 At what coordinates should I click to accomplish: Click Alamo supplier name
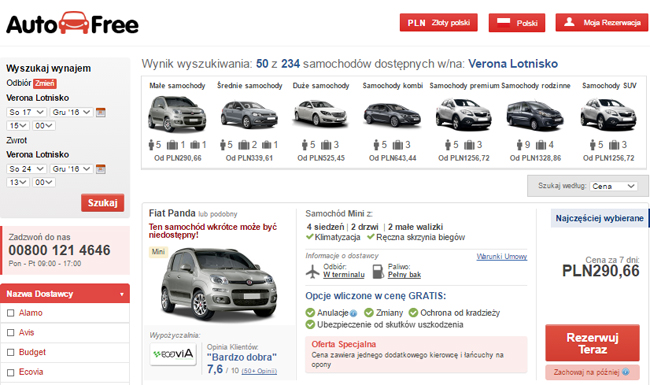(31, 313)
